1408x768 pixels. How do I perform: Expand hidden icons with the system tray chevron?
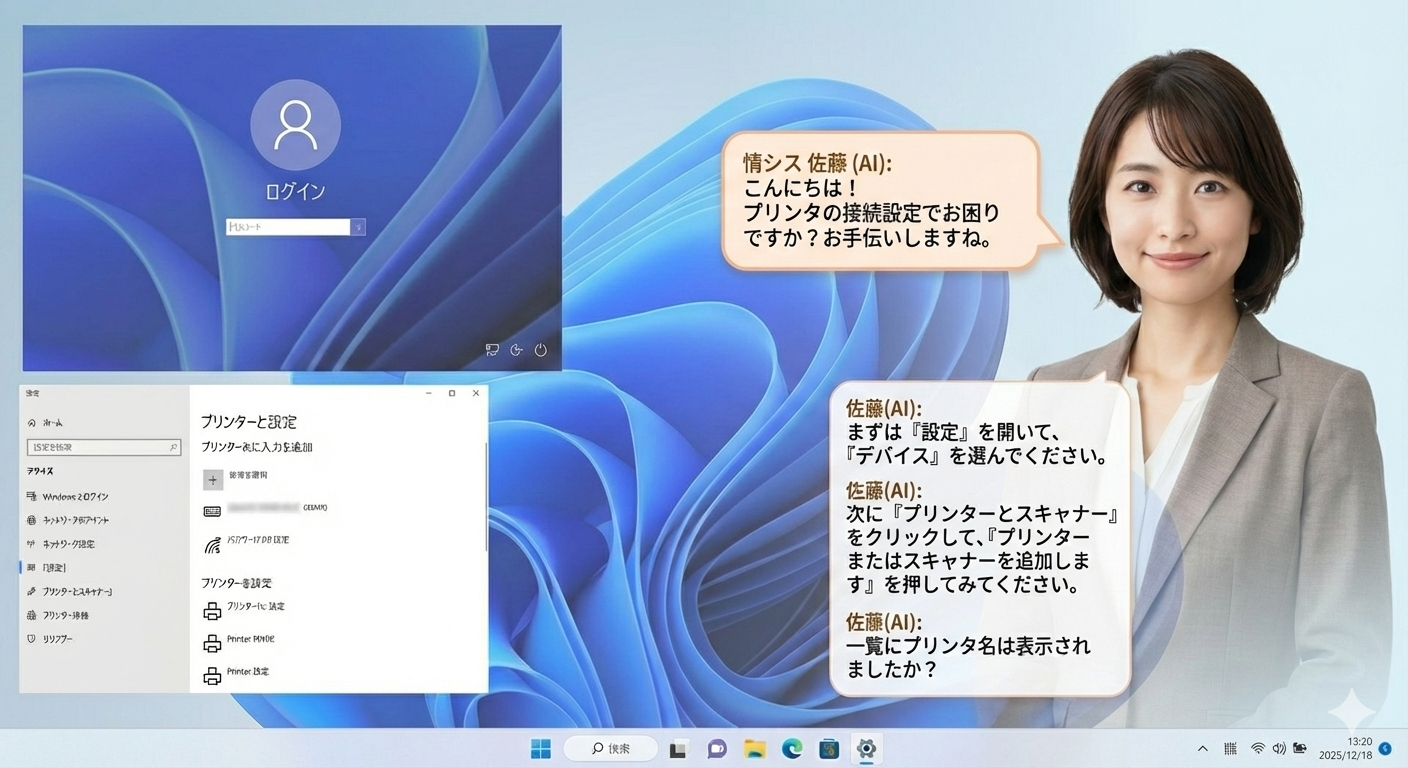(1202, 748)
